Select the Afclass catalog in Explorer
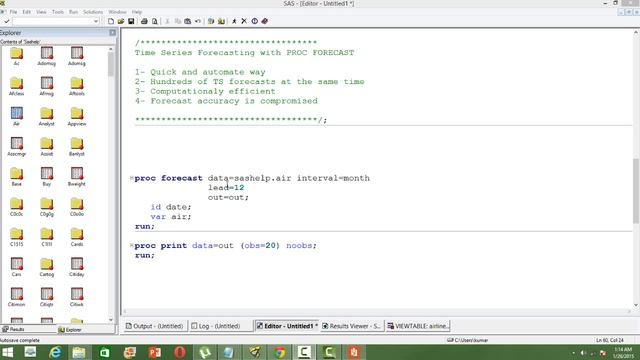 pyautogui.click(x=16, y=87)
